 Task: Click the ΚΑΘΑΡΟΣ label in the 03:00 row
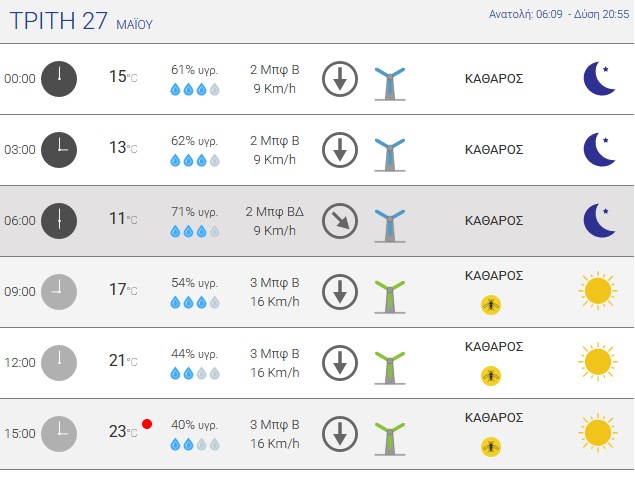[x=494, y=150]
